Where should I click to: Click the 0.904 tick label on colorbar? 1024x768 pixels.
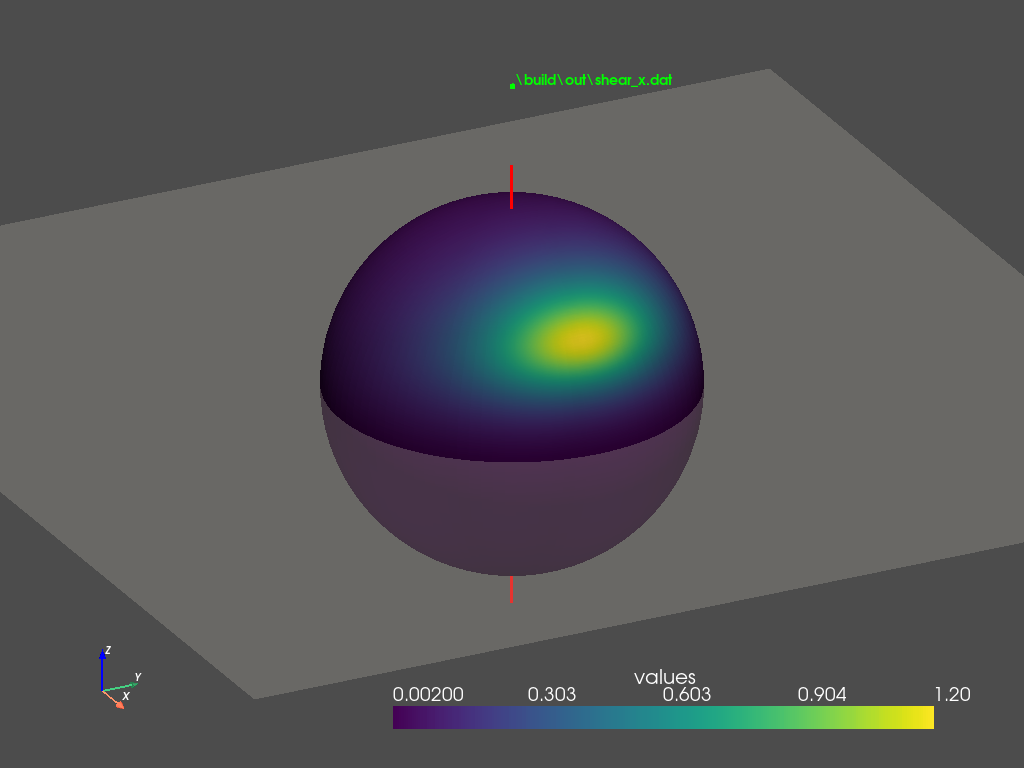pos(822,694)
